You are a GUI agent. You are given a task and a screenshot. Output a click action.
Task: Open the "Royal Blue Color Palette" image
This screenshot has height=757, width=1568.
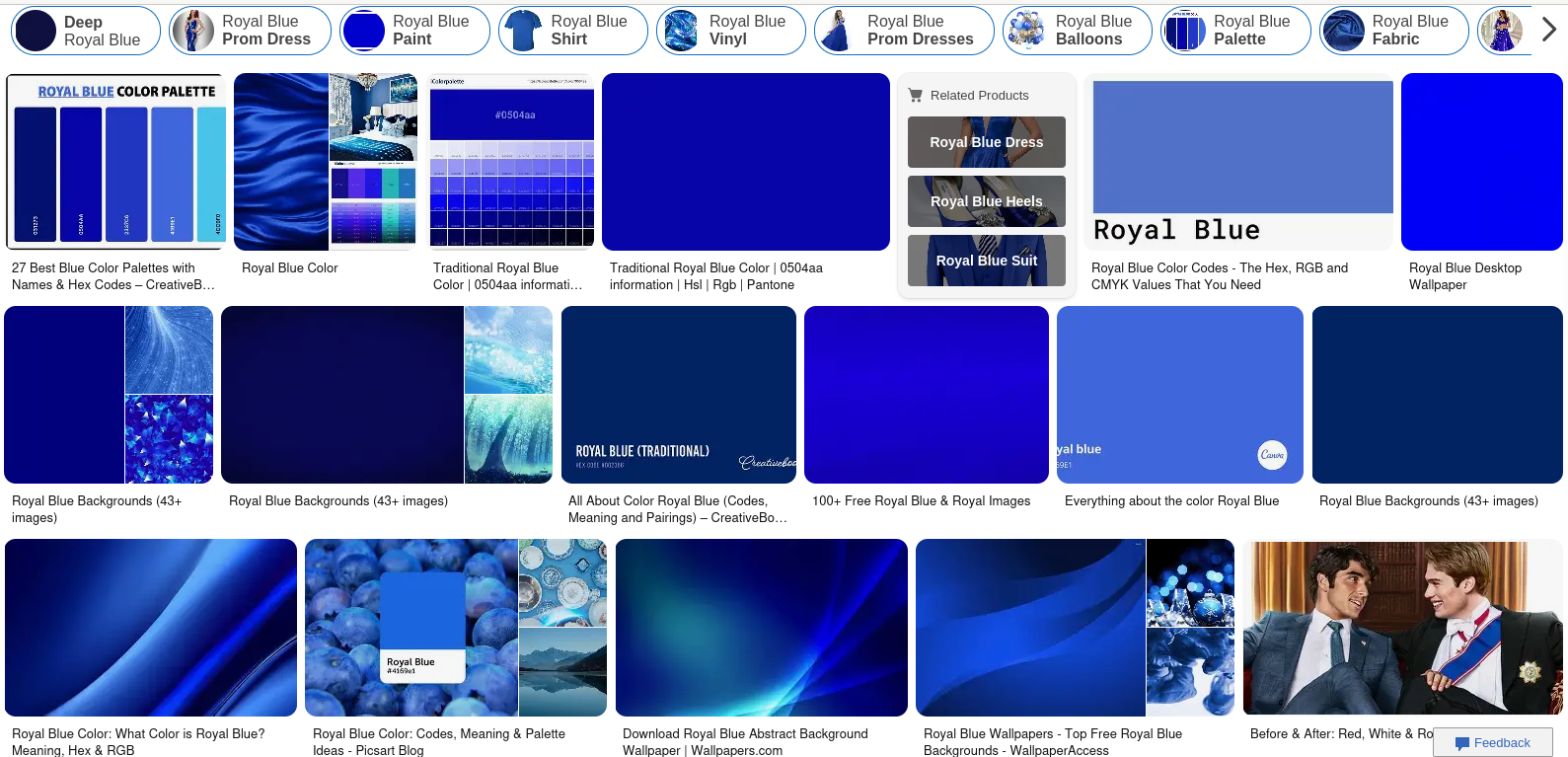pos(115,162)
